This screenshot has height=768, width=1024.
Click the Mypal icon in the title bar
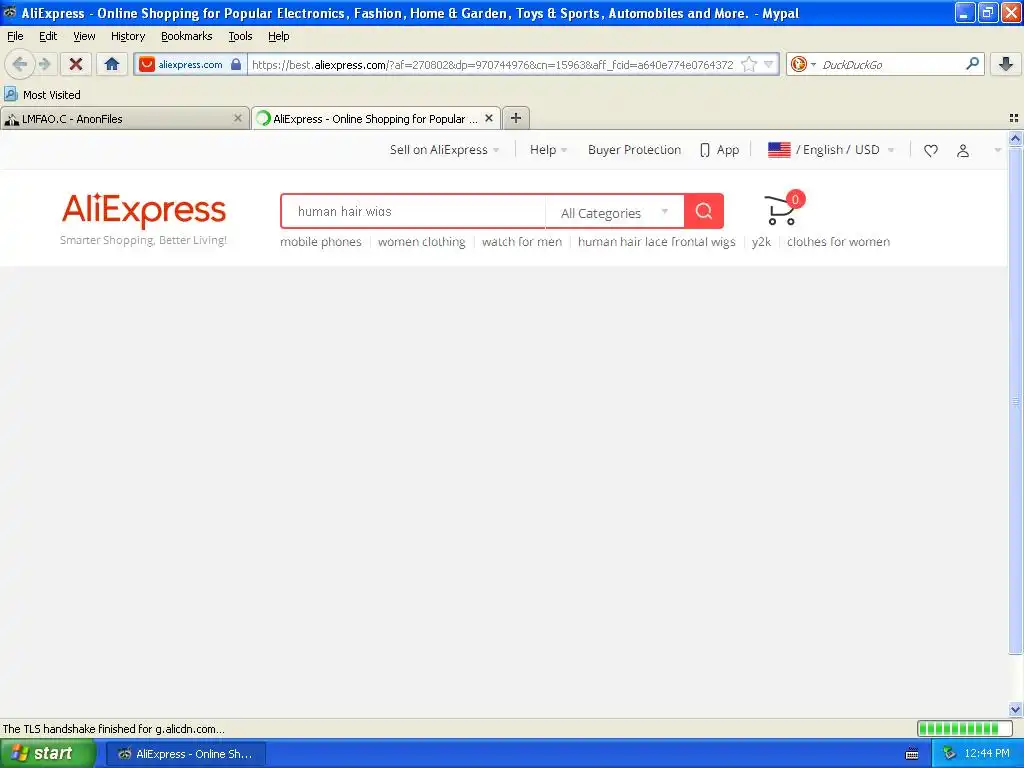click(10, 12)
